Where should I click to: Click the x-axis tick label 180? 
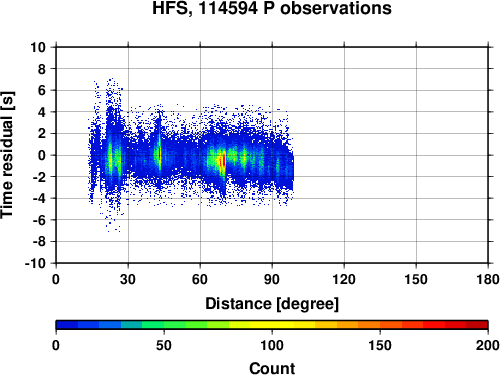pos(488,279)
